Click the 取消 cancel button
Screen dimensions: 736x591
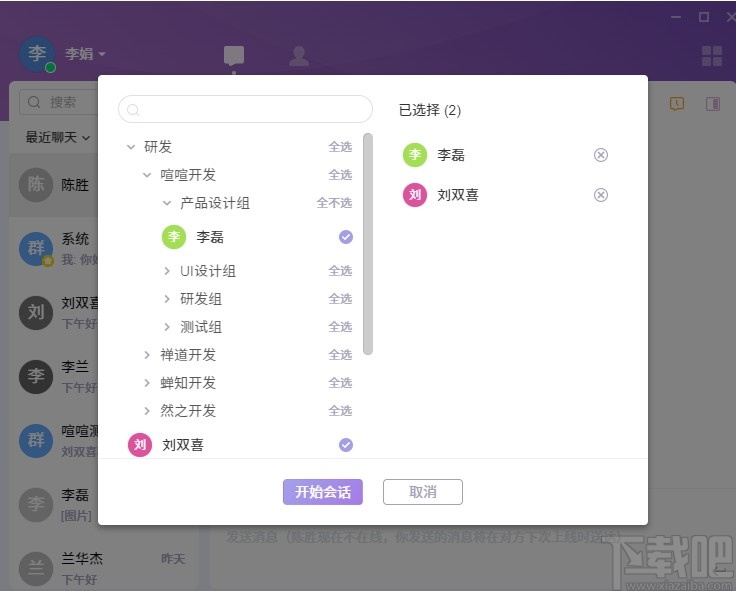(423, 492)
